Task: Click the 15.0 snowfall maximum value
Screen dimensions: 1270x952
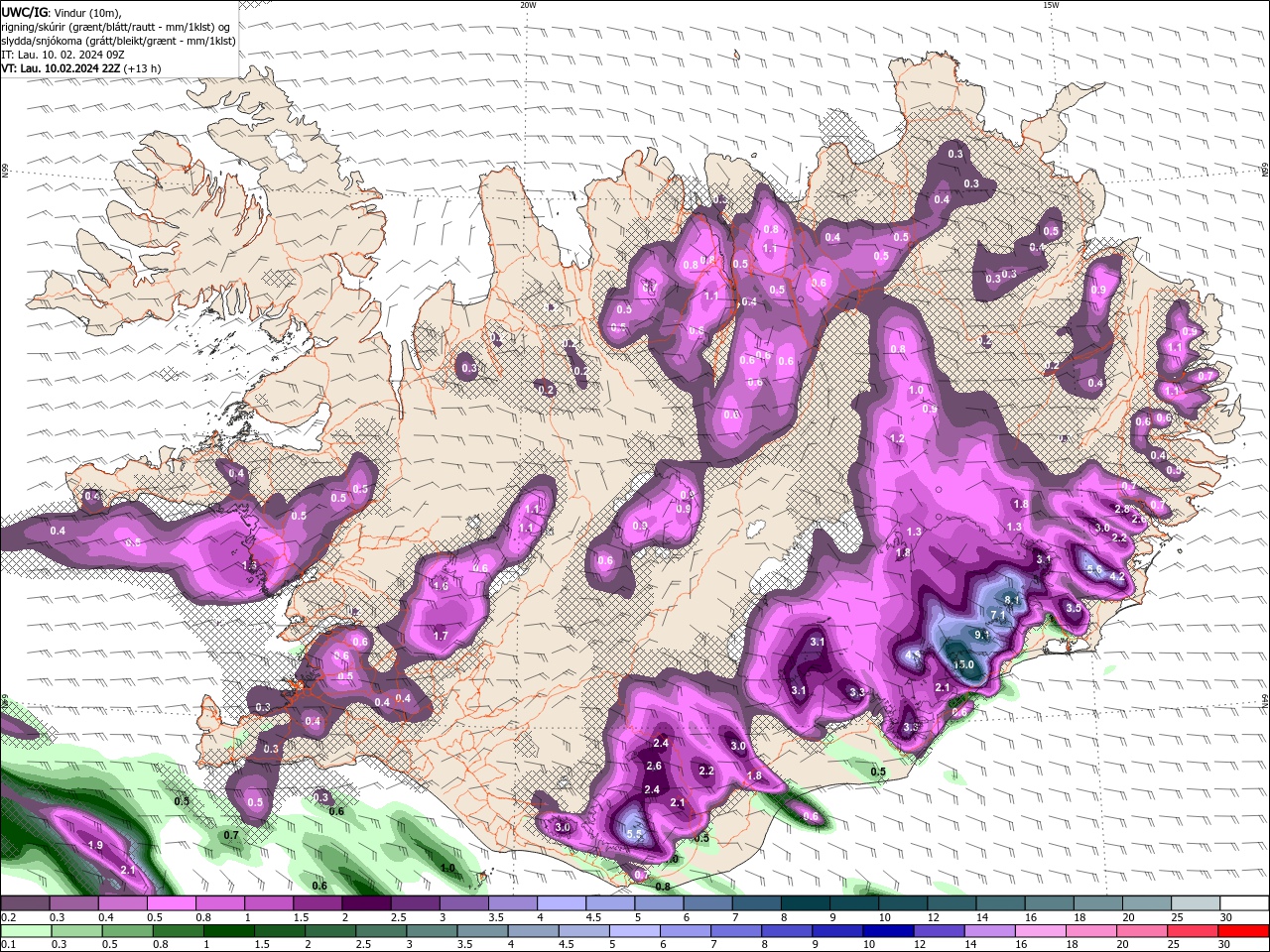Action: tap(962, 664)
